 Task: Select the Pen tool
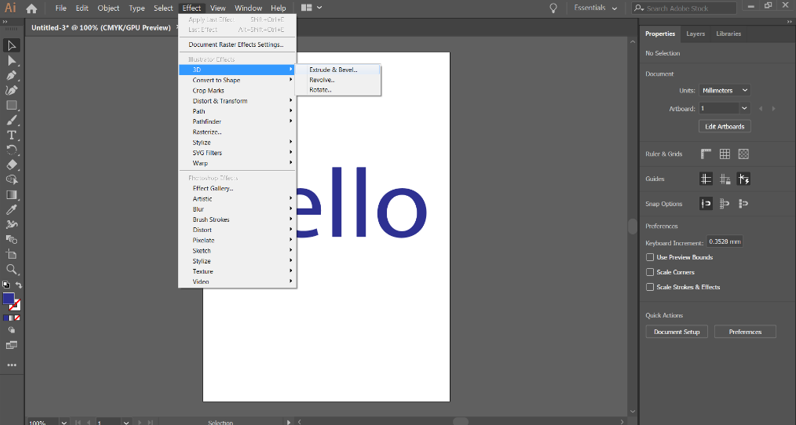12,76
